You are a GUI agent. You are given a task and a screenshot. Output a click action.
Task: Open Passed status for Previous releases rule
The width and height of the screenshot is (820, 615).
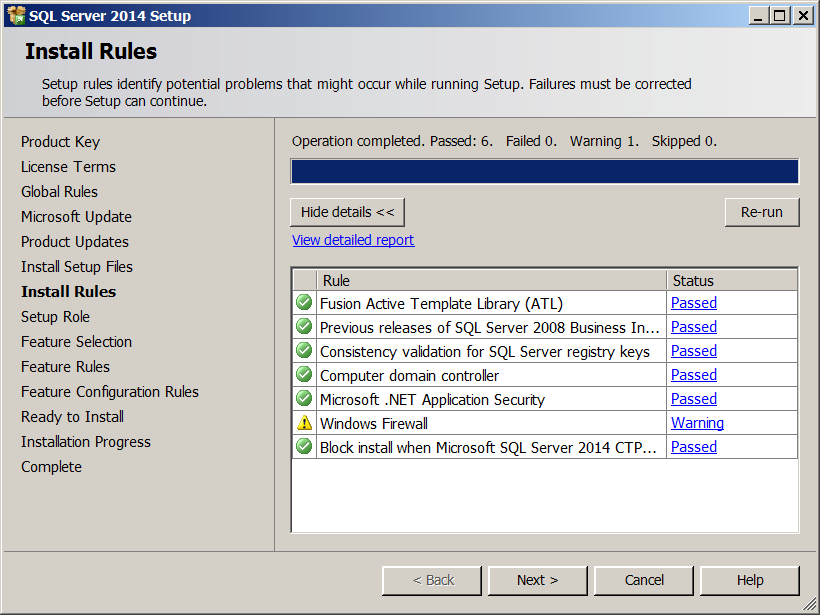click(693, 327)
